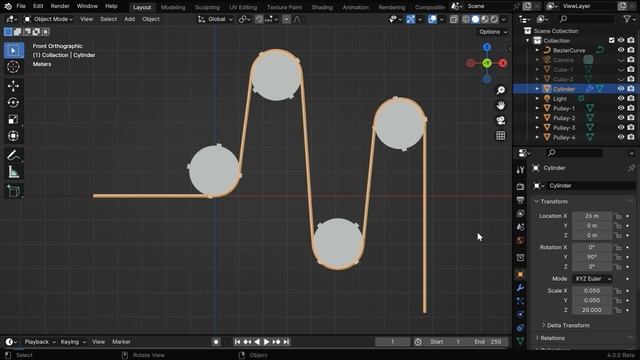Open the Render menu
The height and width of the screenshot is (360, 640).
[60, 6]
